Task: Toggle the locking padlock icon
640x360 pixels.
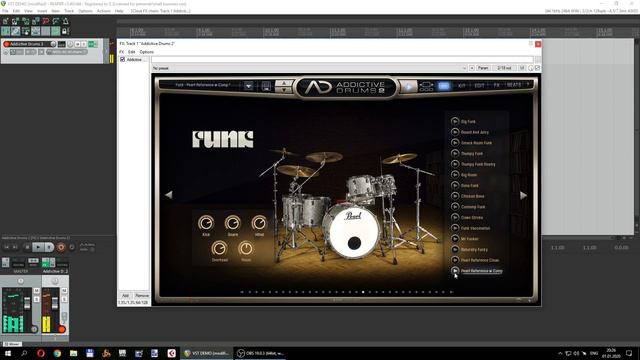Action: point(65,31)
